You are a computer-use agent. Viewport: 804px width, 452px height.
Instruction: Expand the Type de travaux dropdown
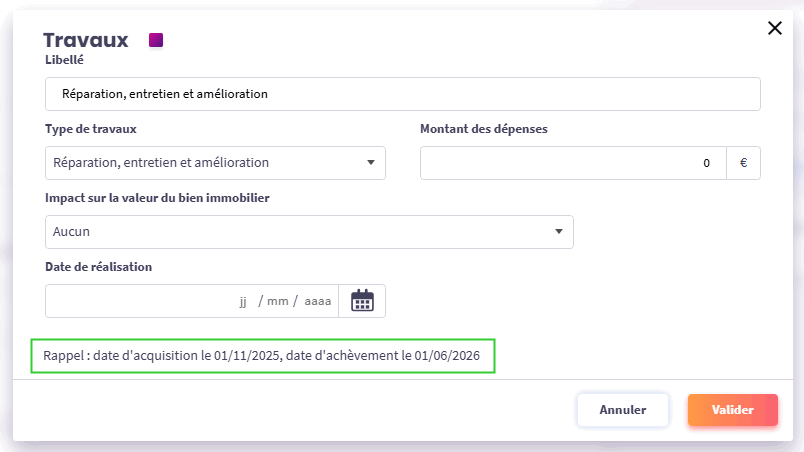215,163
